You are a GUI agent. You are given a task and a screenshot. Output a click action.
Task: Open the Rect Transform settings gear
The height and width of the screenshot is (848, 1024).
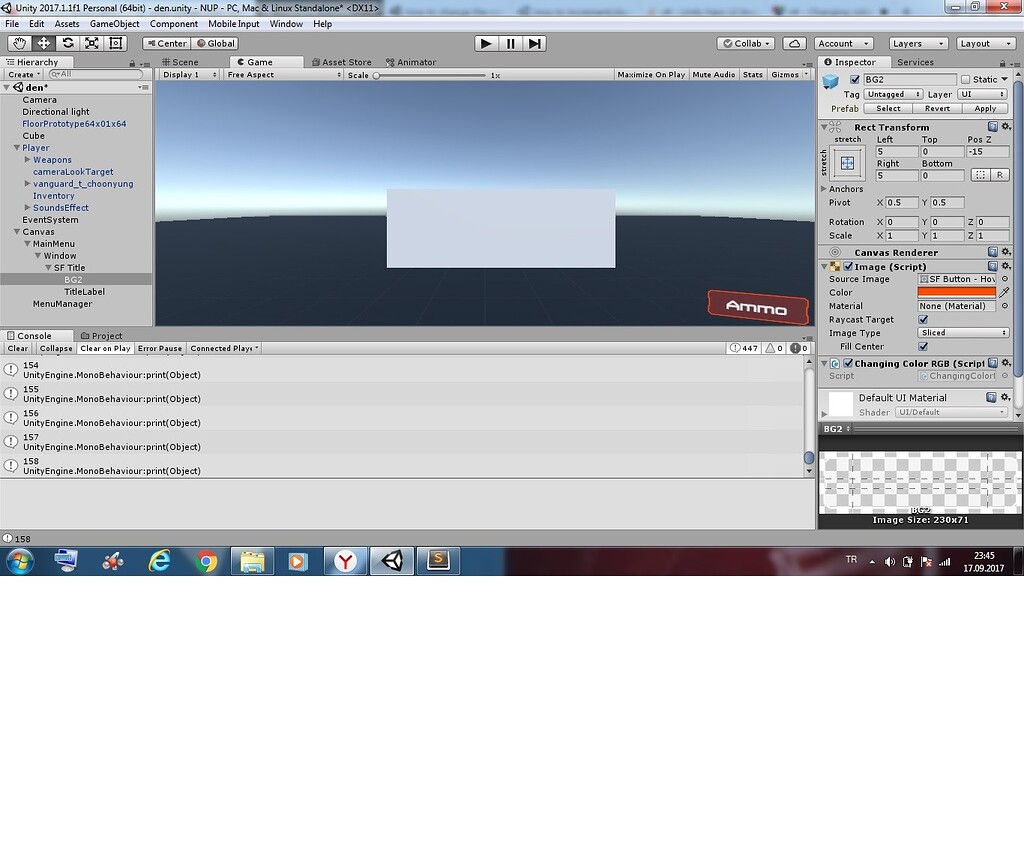tap(1007, 127)
